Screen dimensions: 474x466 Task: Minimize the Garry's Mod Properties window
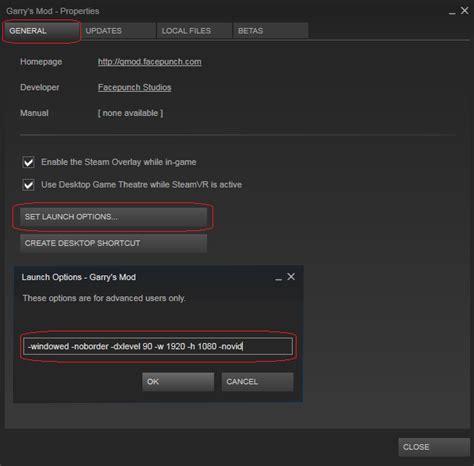click(452, 12)
